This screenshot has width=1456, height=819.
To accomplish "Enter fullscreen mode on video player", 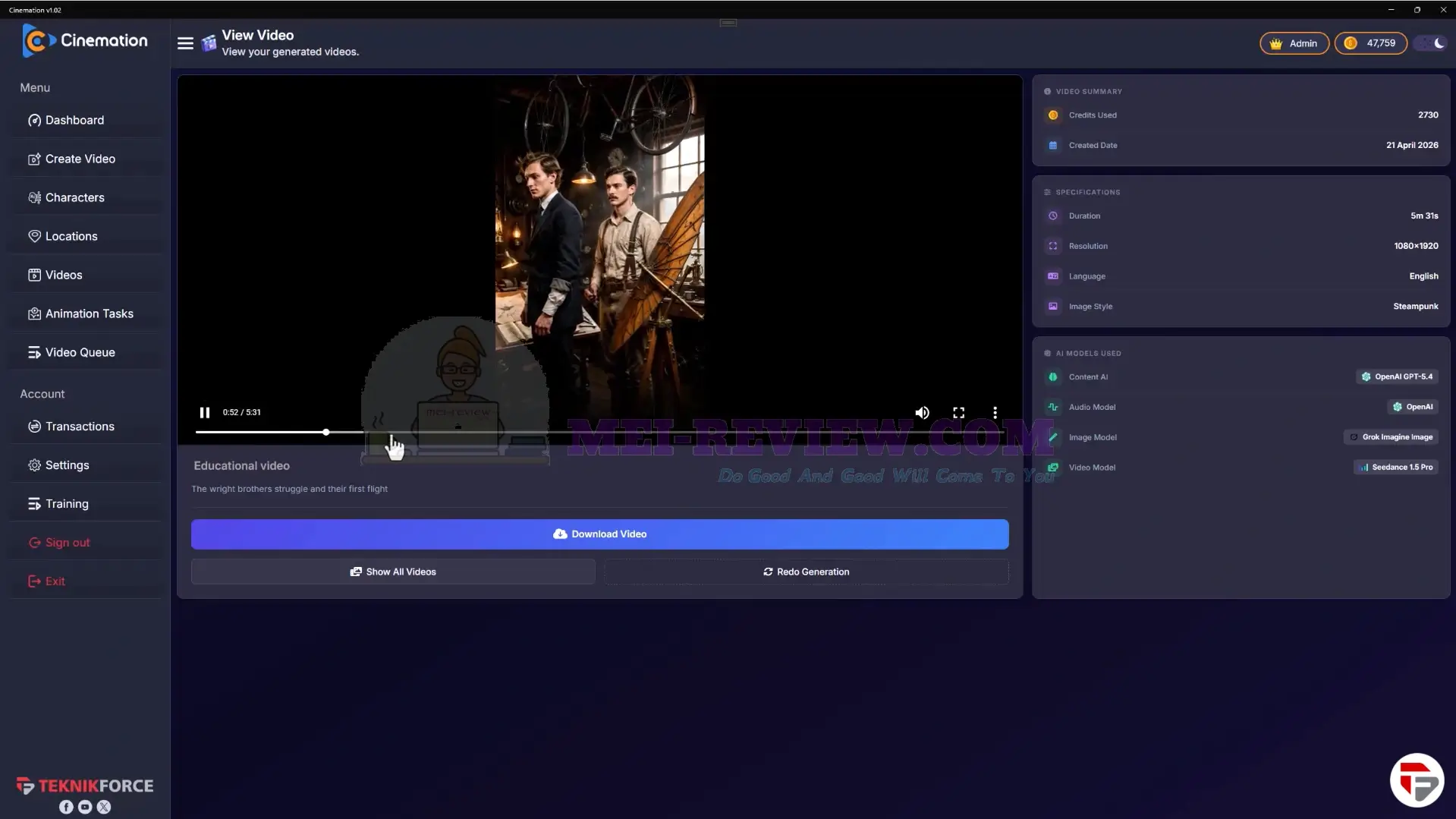I will [x=958, y=412].
